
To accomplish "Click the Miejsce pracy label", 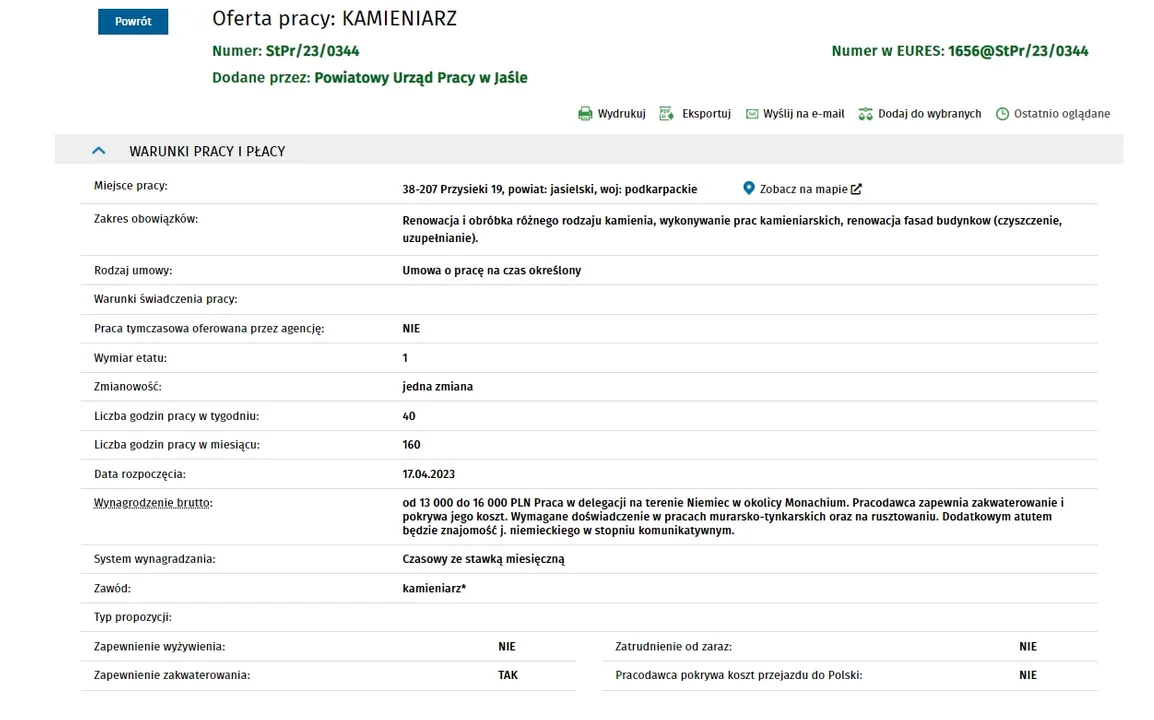I will tap(130, 186).
